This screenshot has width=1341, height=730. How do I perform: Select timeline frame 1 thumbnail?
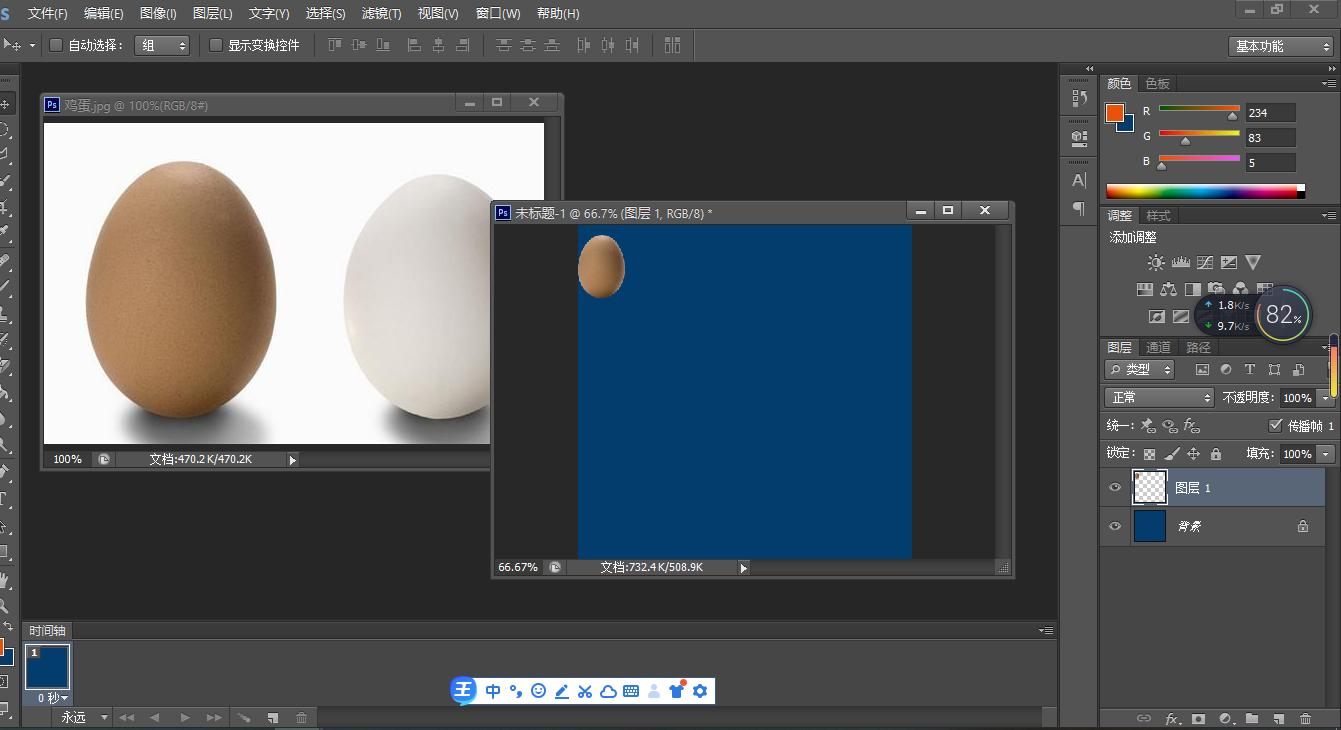click(47, 667)
